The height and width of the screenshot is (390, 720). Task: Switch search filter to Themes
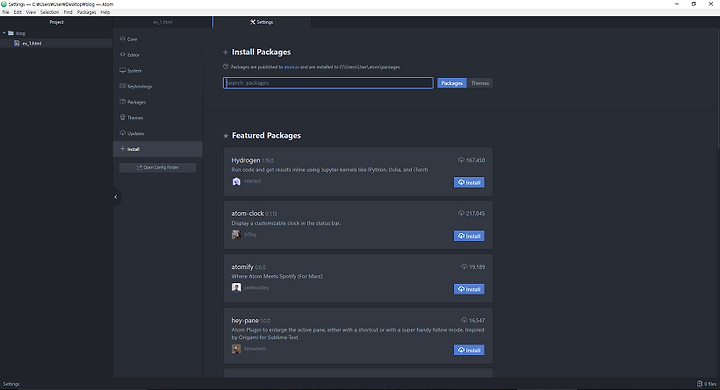point(479,83)
